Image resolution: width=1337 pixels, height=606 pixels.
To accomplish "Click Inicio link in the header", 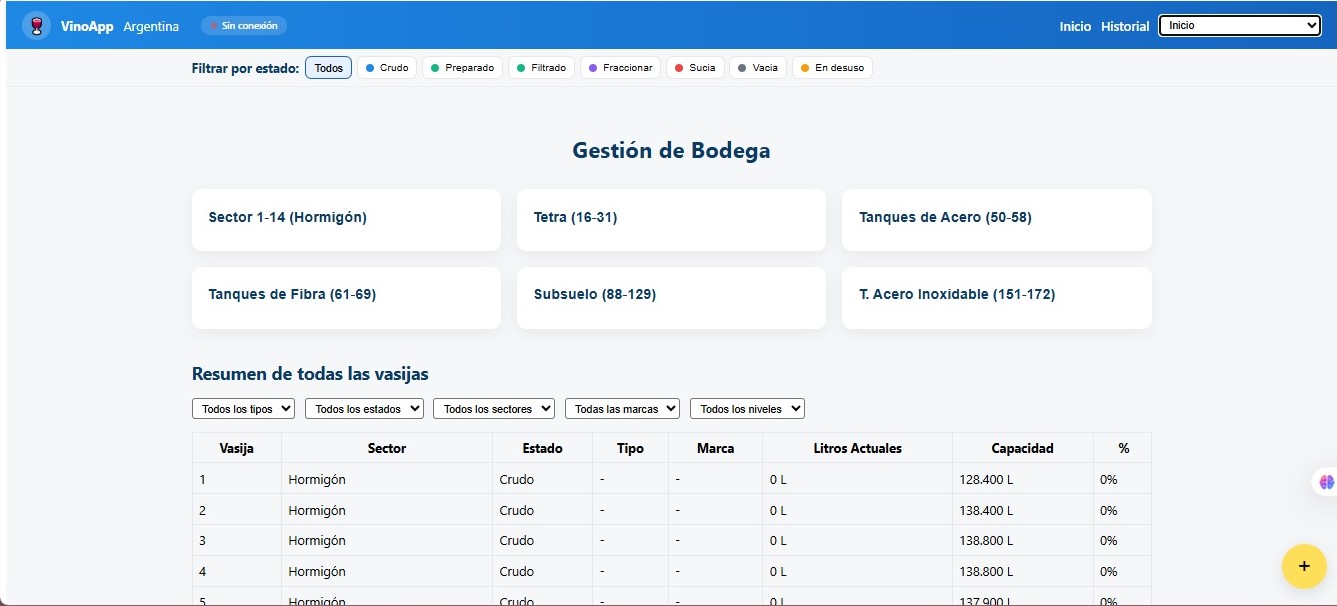I will point(1075,27).
